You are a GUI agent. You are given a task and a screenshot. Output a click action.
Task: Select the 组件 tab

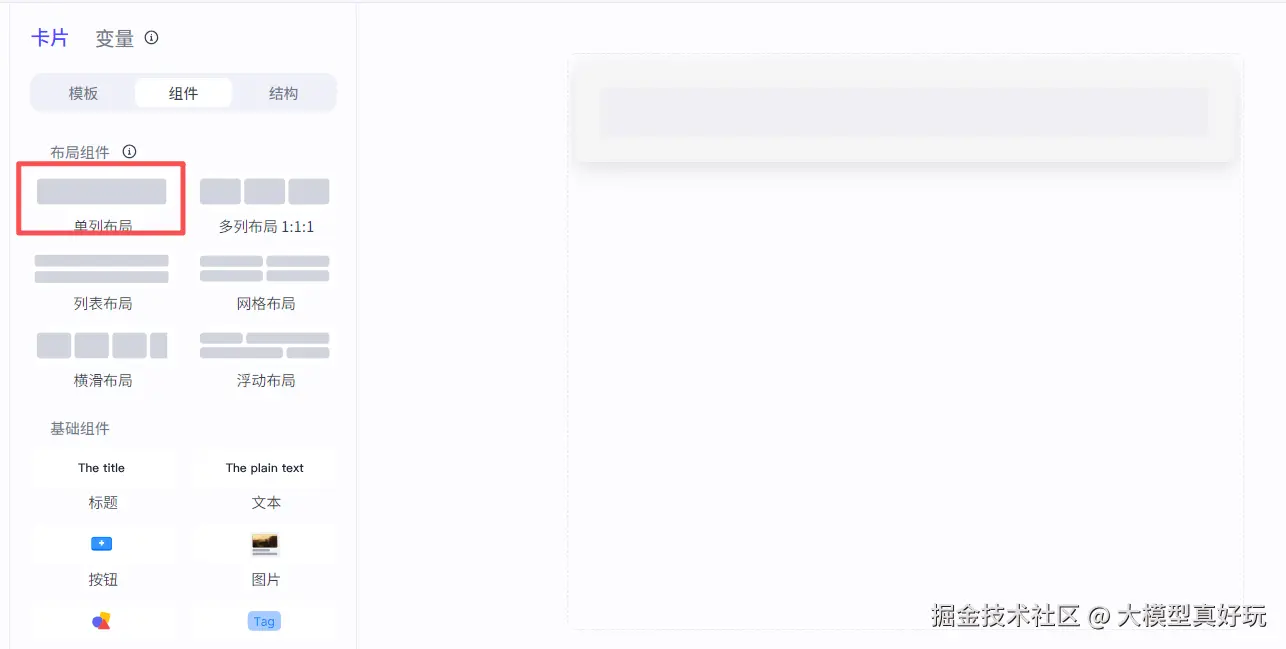(x=184, y=93)
